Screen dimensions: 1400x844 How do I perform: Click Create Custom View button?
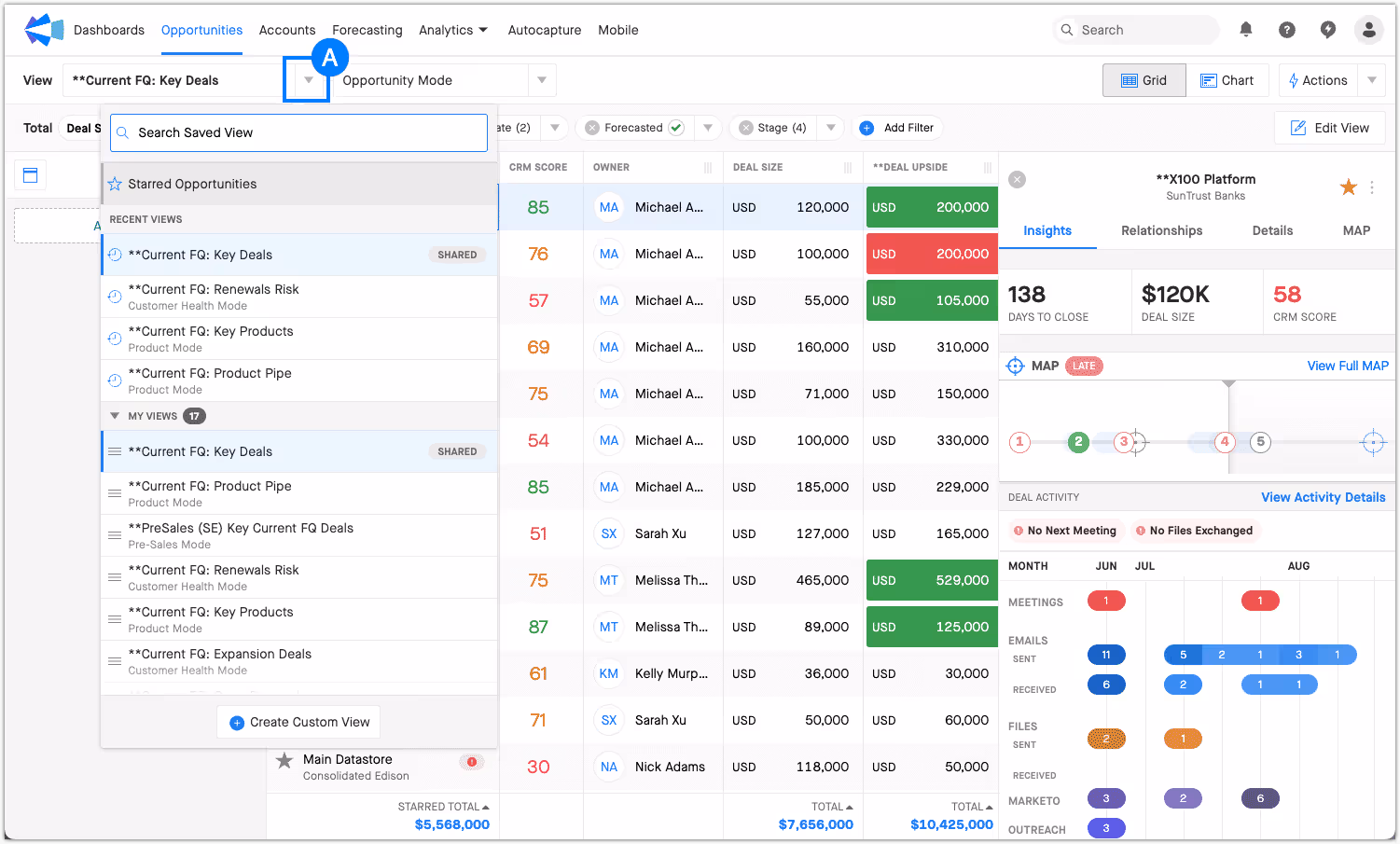coord(300,722)
